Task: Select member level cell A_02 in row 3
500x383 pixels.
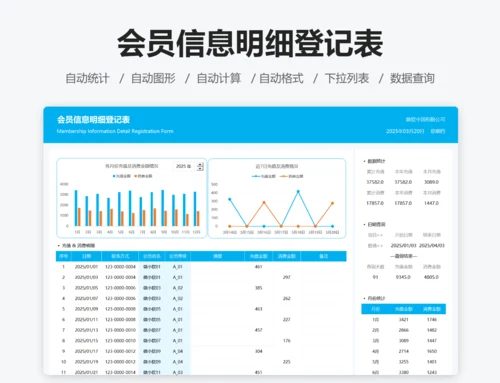Action: [x=178, y=288]
